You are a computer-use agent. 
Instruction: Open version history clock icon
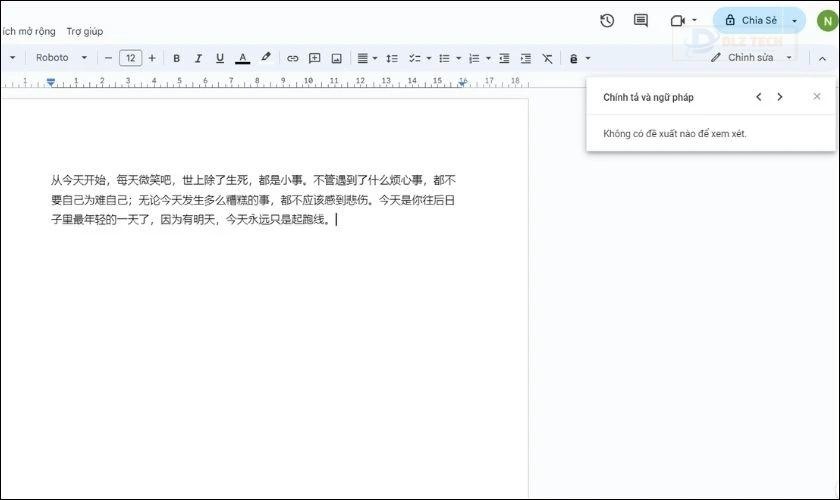(x=607, y=20)
